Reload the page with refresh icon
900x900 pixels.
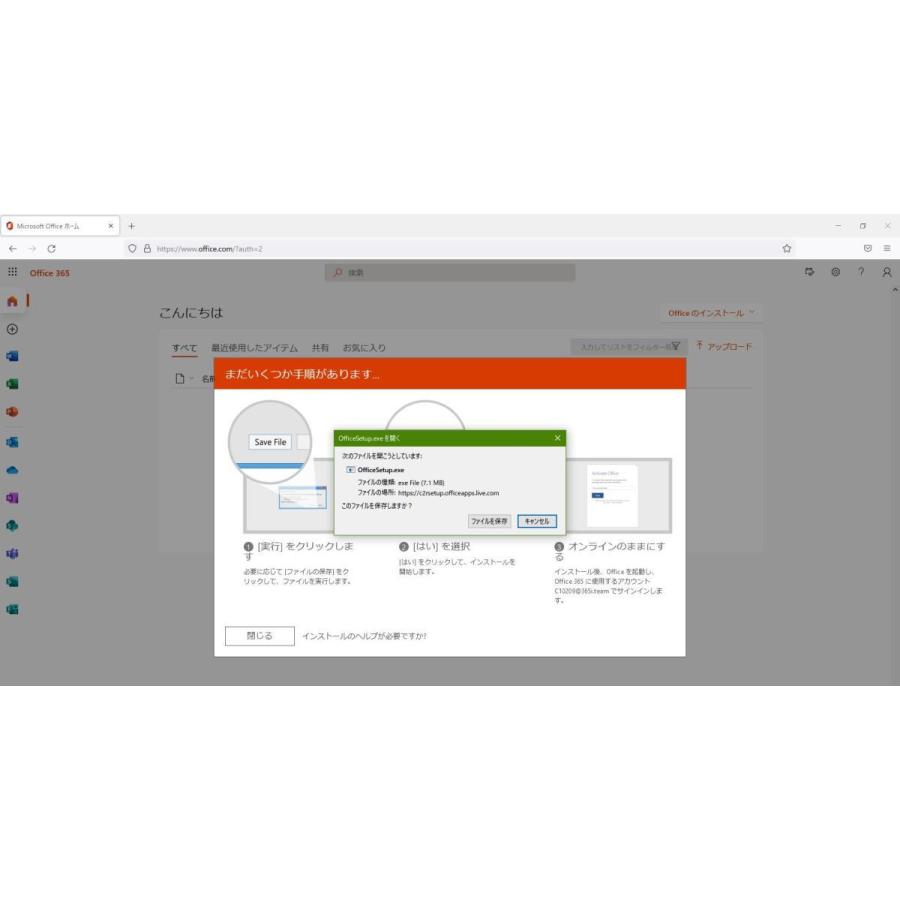52,249
